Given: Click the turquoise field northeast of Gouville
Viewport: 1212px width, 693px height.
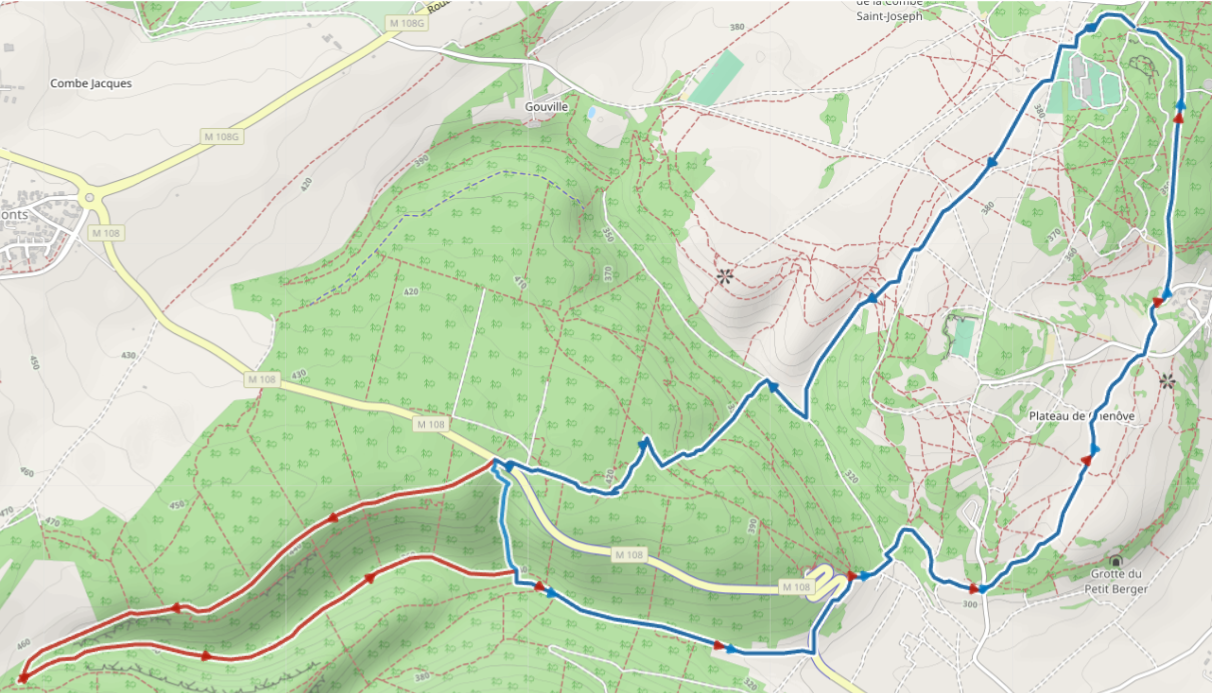Looking at the screenshot, I should pyautogui.click(x=716, y=78).
